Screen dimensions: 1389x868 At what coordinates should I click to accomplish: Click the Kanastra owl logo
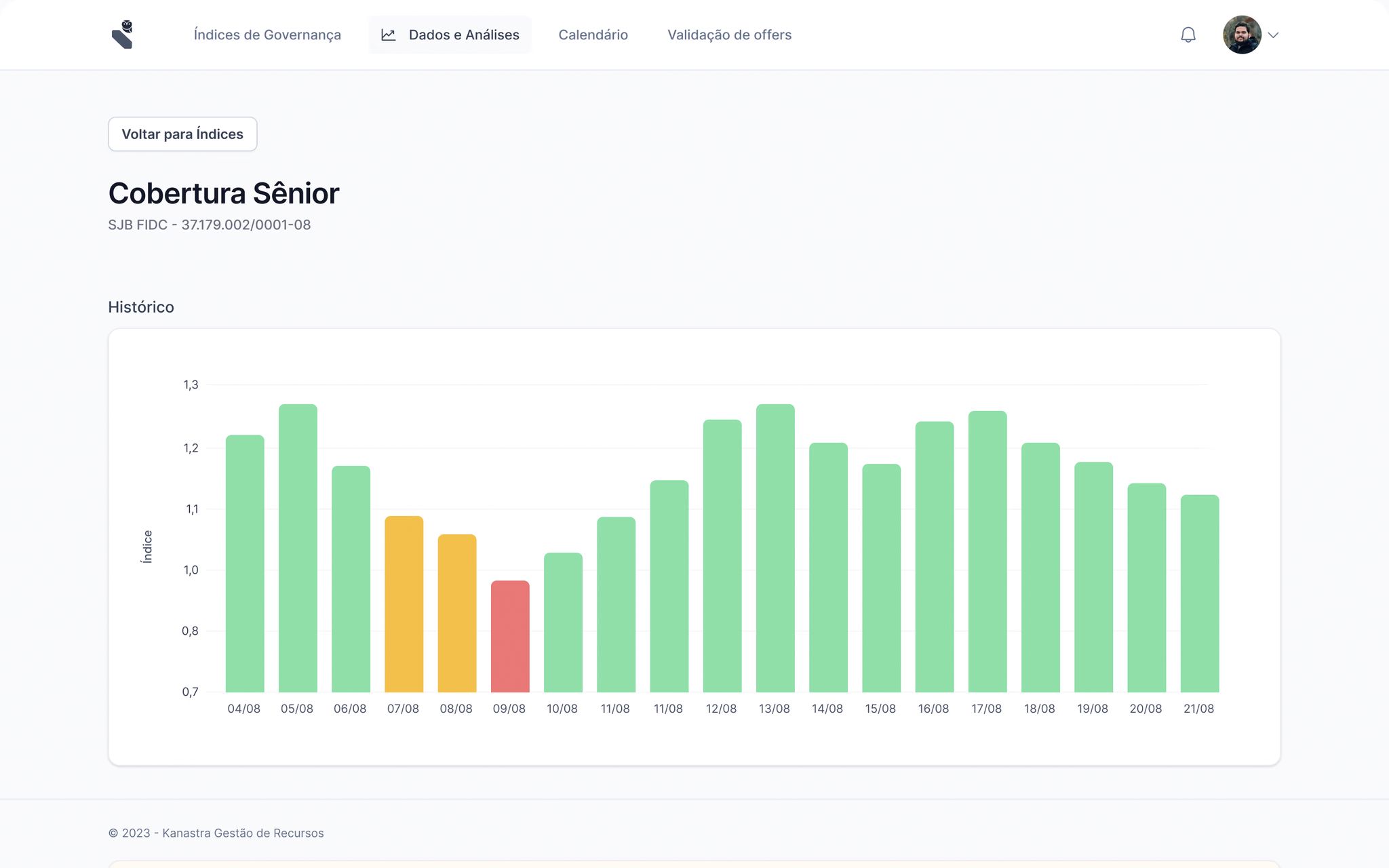pos(123,35)
